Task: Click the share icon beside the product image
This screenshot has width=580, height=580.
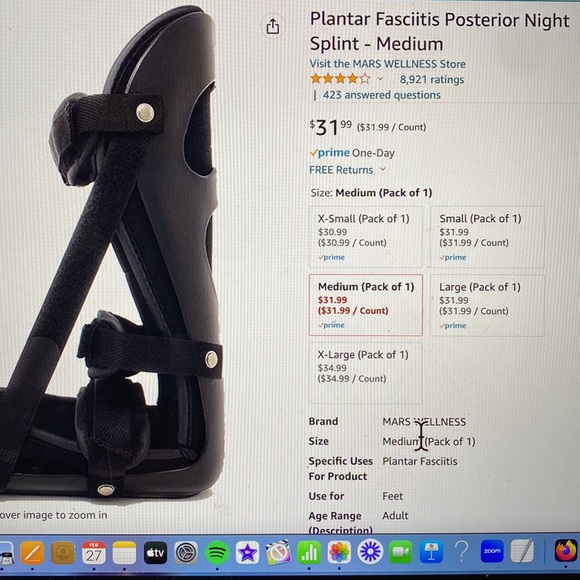Action: pyautogui.click(x=273, y=26)
